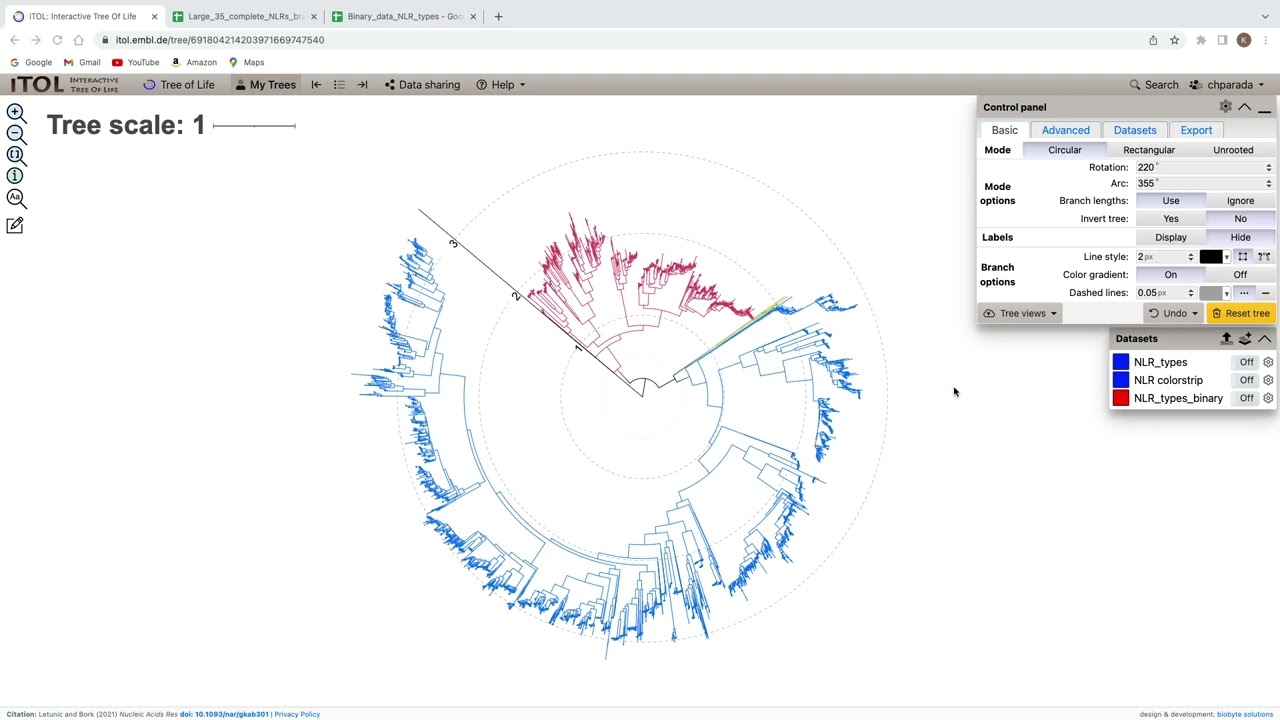Open Control panel settings gear

(x=1226, y=107)
